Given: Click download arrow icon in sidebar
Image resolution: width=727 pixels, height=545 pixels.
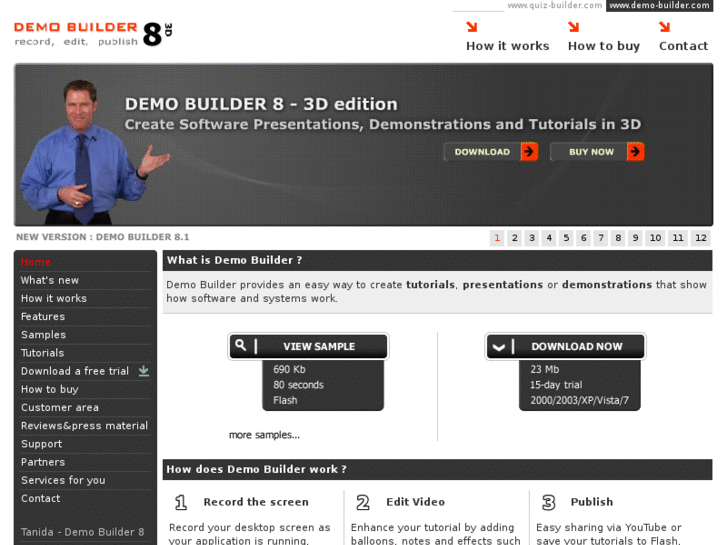Looking at the screenshot, I should 144,371.
